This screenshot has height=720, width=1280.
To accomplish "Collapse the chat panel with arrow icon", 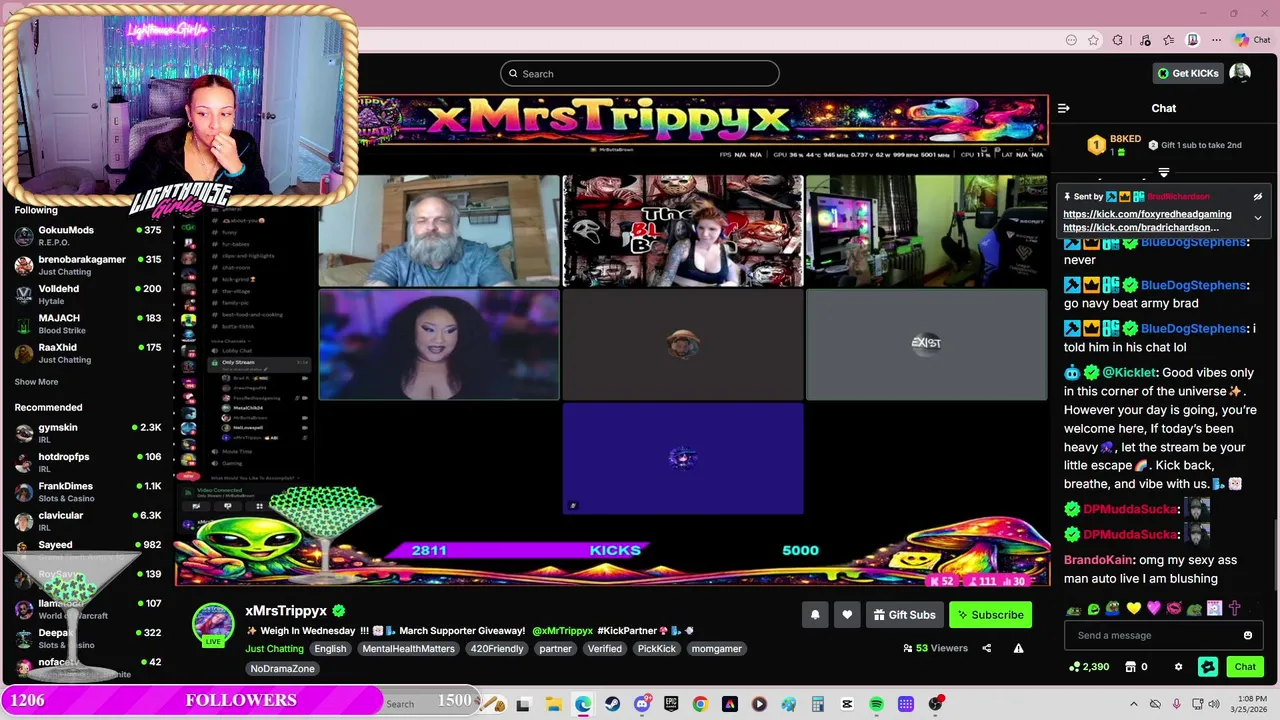I will click(x=1063, y=108).
